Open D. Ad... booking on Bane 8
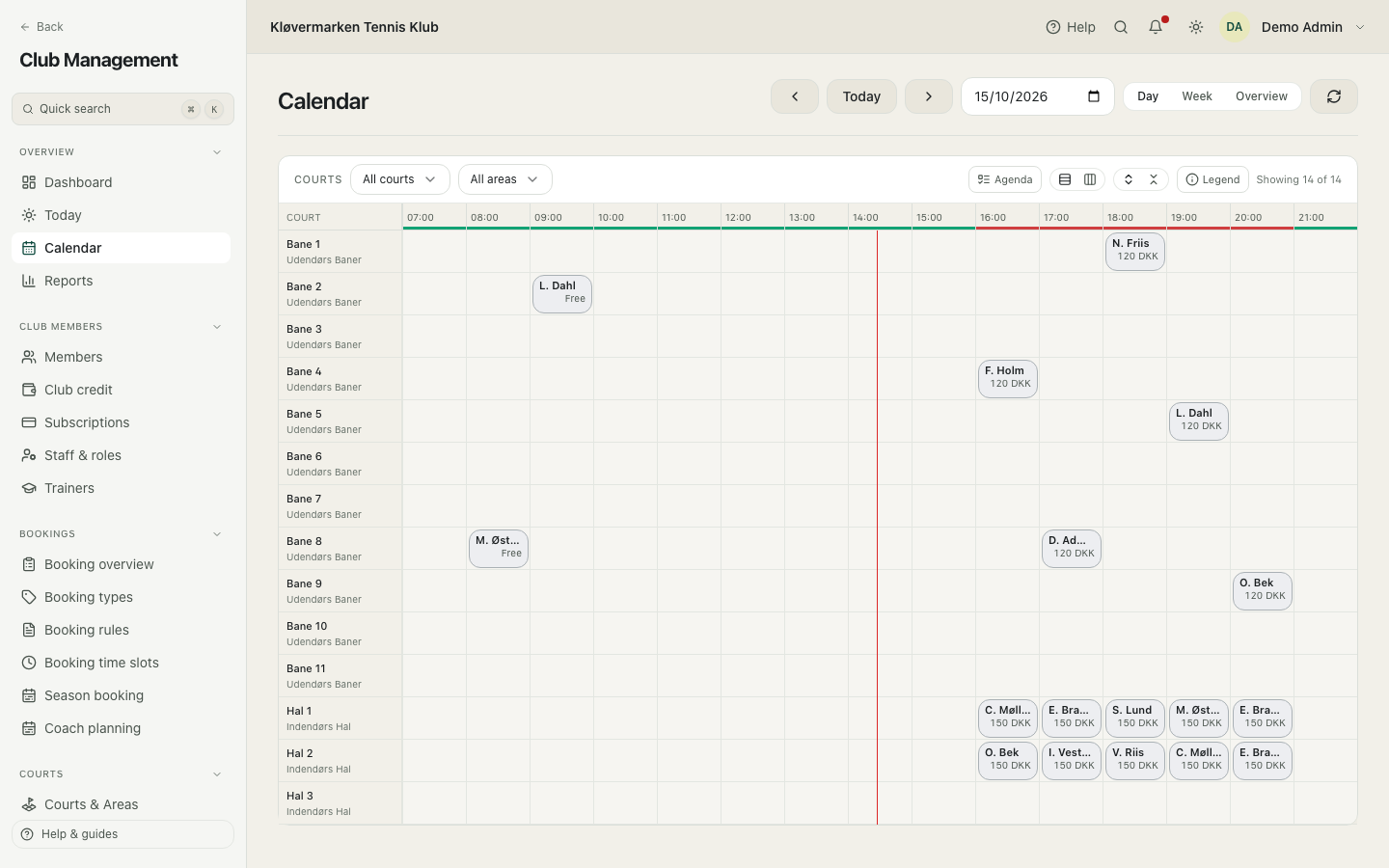 [1072, 549]
